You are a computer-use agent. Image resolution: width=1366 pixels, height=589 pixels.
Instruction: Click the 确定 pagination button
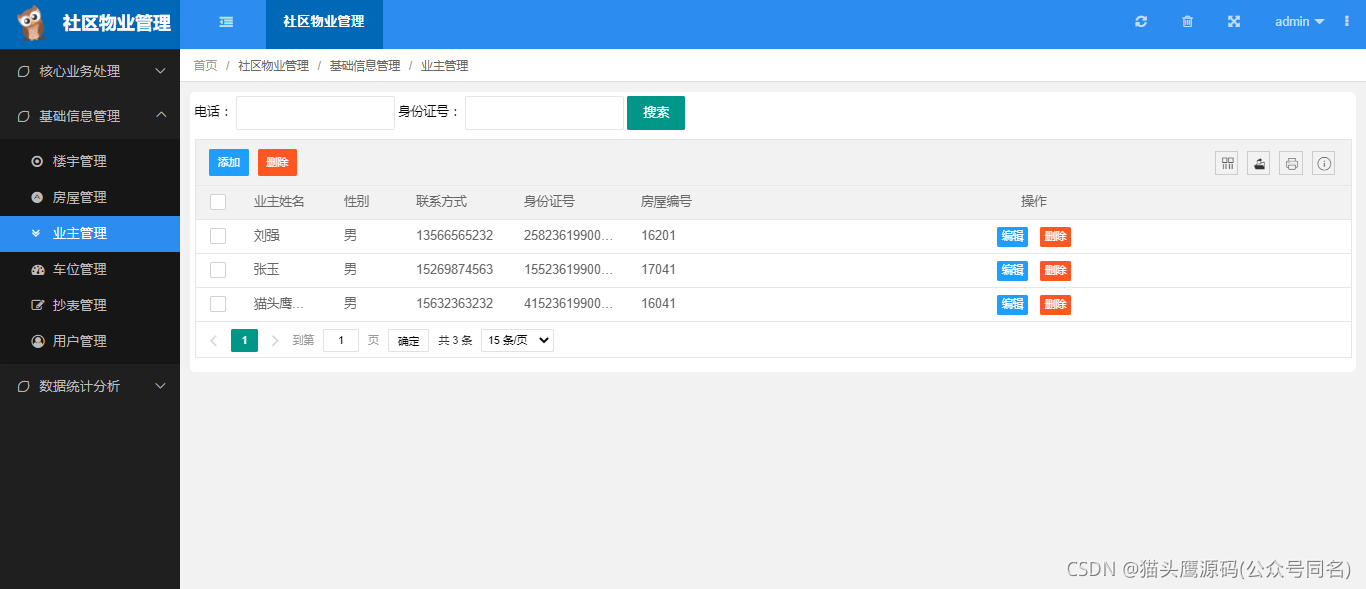point(408,341)
